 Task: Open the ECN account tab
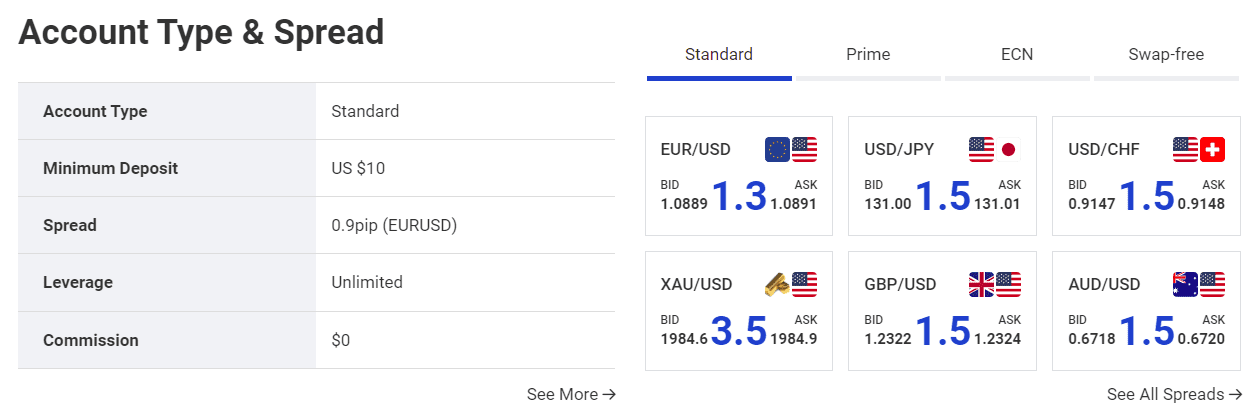(1017, 55)
